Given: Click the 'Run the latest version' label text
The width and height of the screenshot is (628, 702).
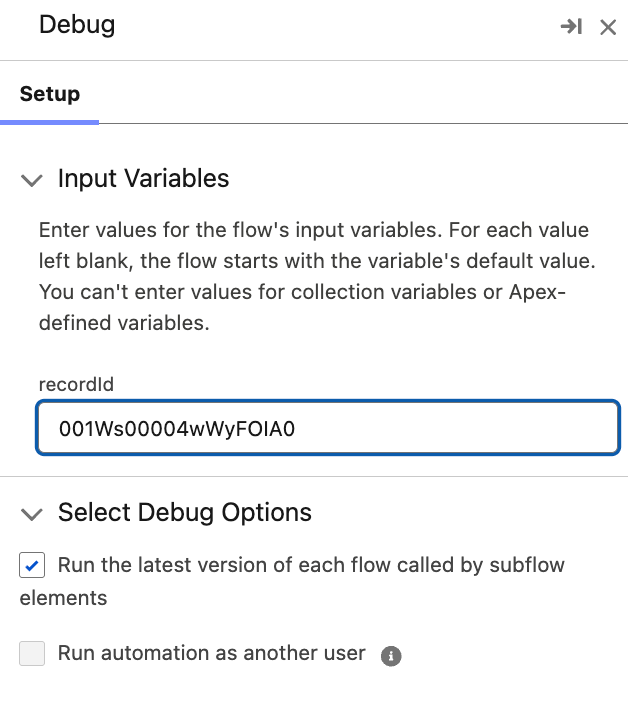Looking at the screenshot, I should click(310, 565).
